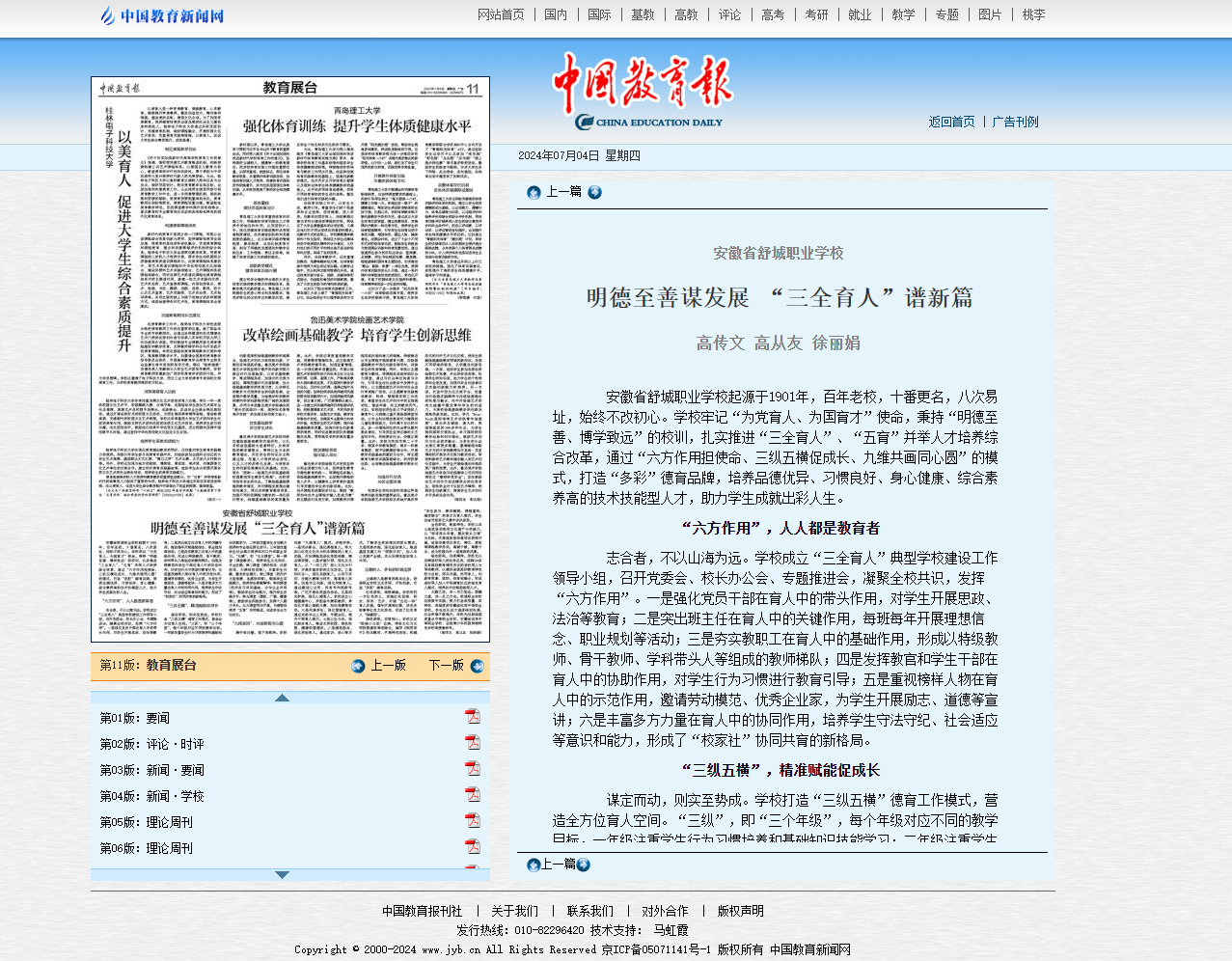Click left arrow icon before 上一篇 below the article
Viewport: 1232px width, 961px height.
click(534, 865)
